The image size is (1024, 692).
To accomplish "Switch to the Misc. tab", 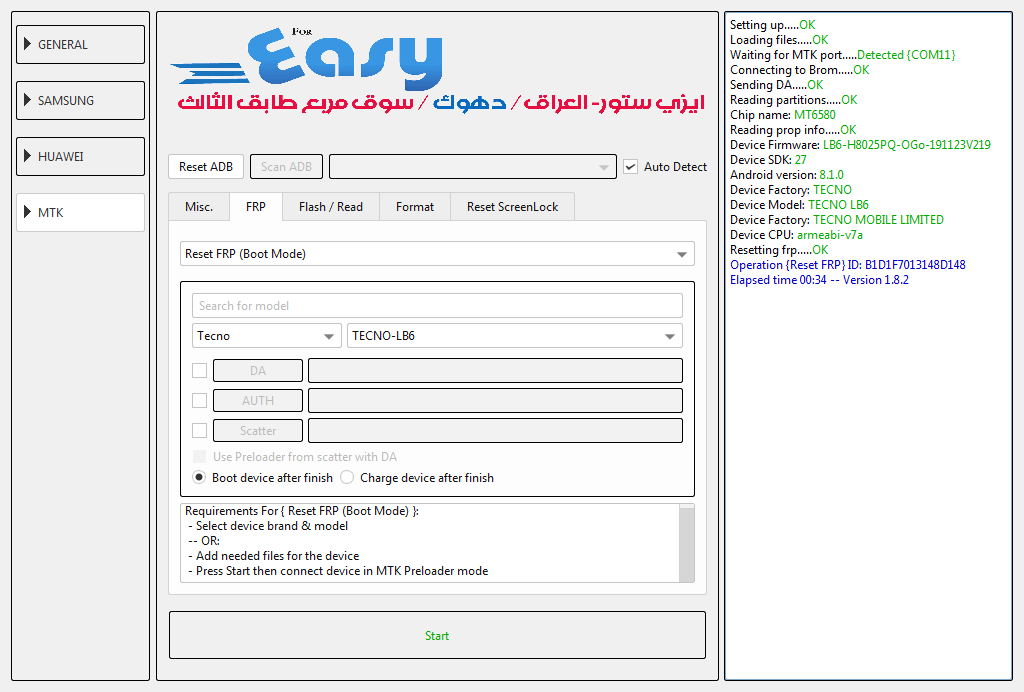I will pos(199,207).
